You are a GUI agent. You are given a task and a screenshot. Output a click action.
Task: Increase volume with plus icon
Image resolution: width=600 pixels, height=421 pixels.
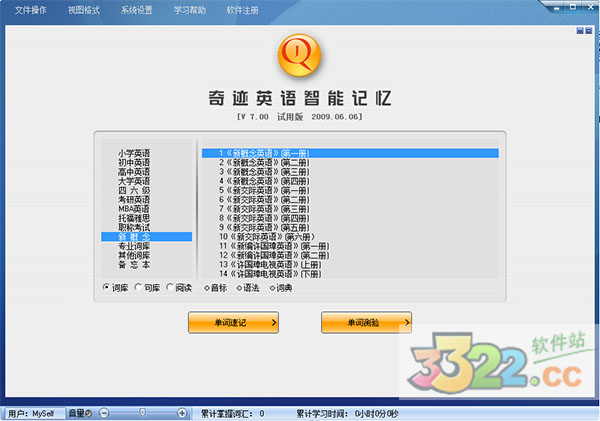coord(182,413)
